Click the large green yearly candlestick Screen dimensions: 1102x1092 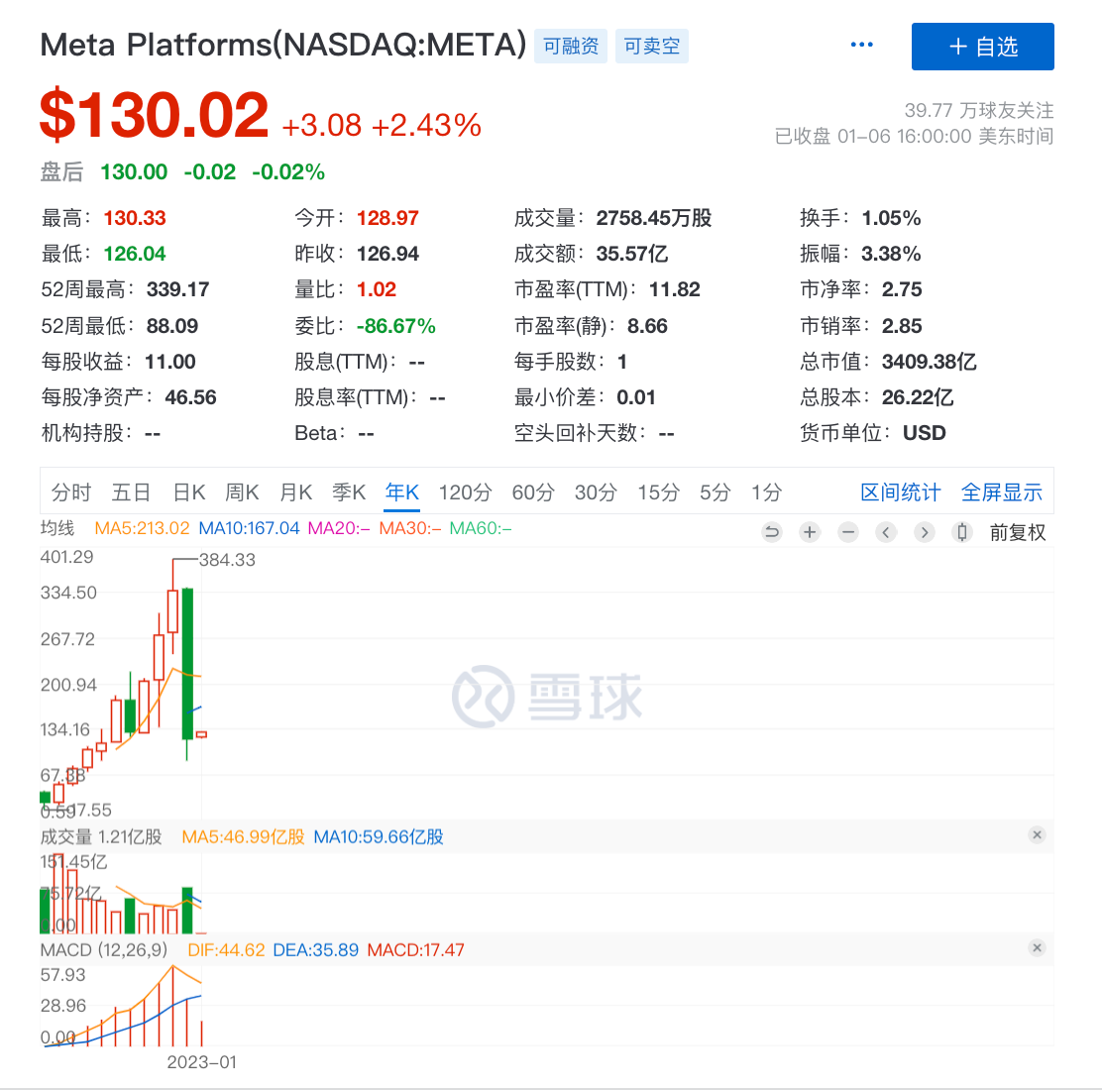tap(187, 664)
